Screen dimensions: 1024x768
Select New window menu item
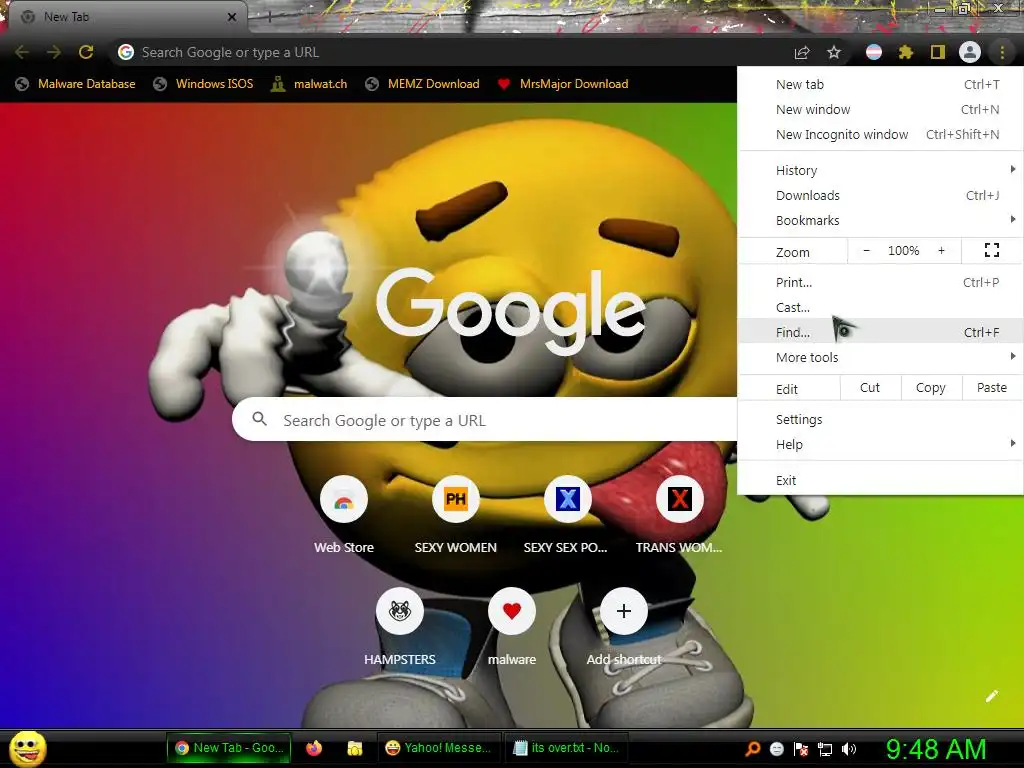pyautogui.click(x=880, y=109)
